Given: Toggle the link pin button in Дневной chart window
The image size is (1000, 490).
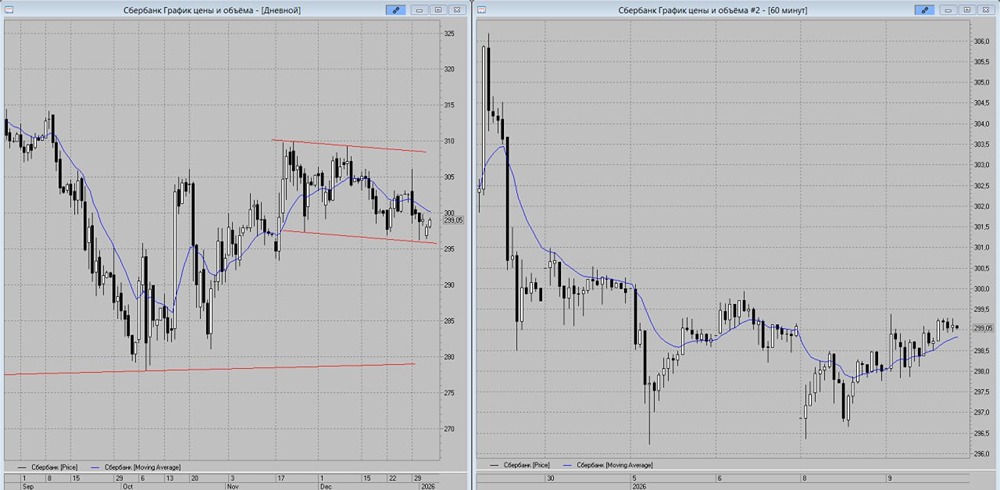Looking at the screenshot, I should (x=395, y=10).
